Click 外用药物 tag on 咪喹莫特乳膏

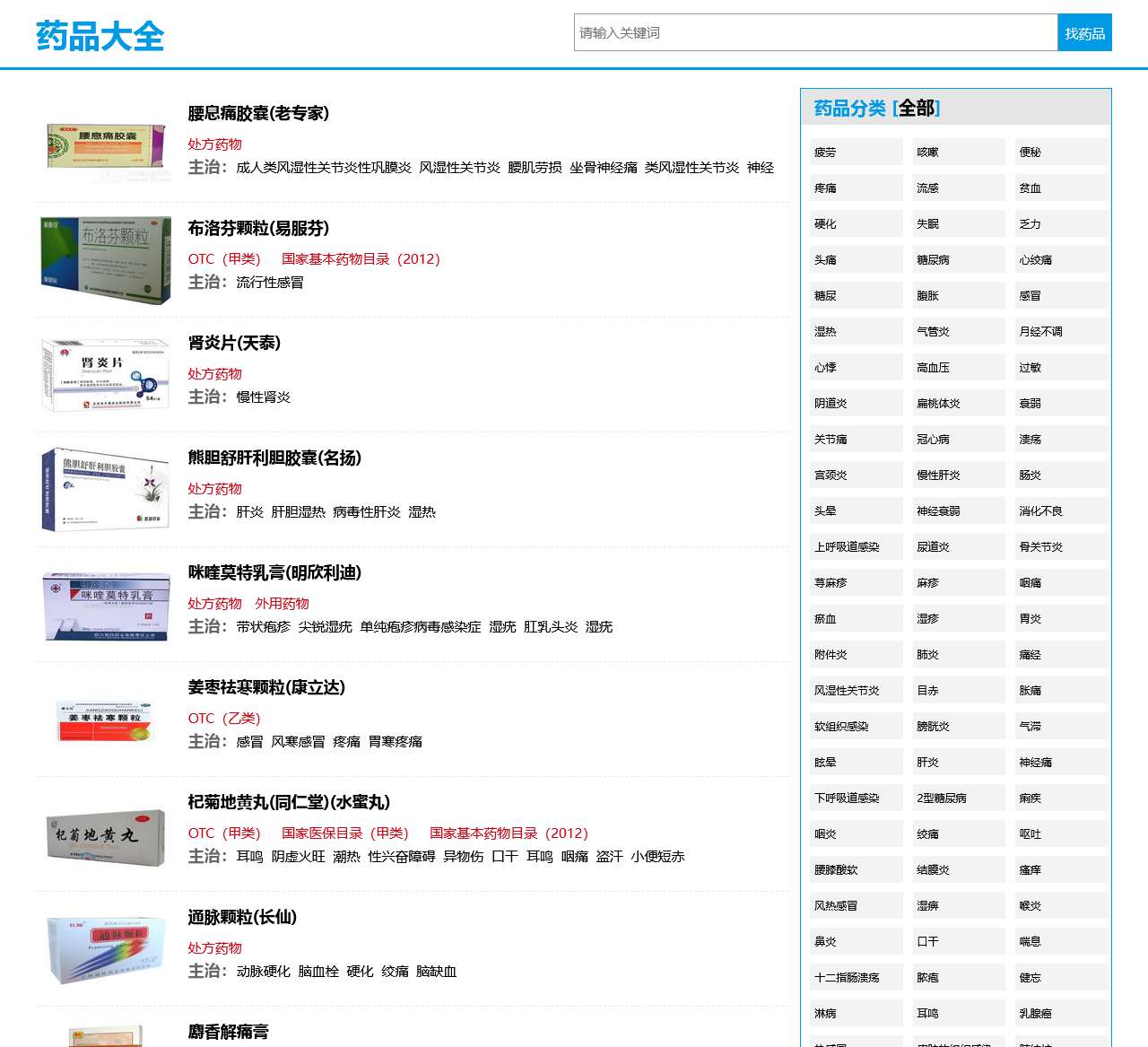(282, 604)
